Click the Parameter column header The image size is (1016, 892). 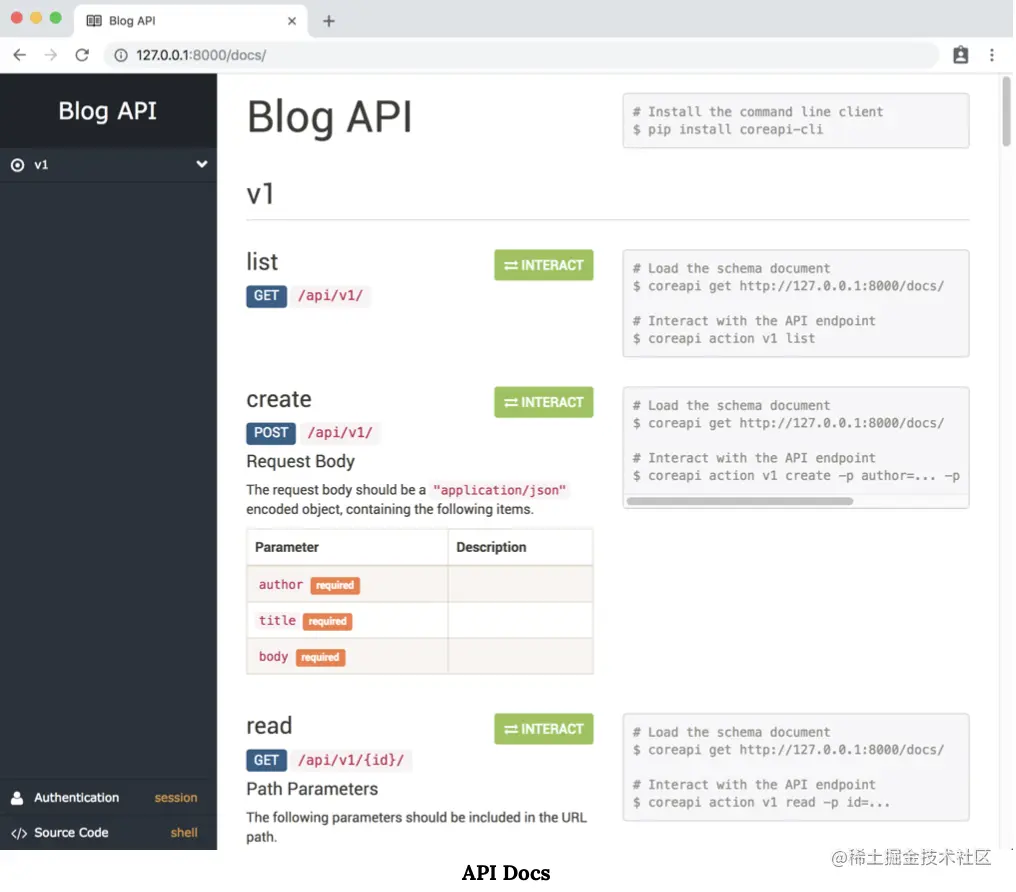click(286, 547)
